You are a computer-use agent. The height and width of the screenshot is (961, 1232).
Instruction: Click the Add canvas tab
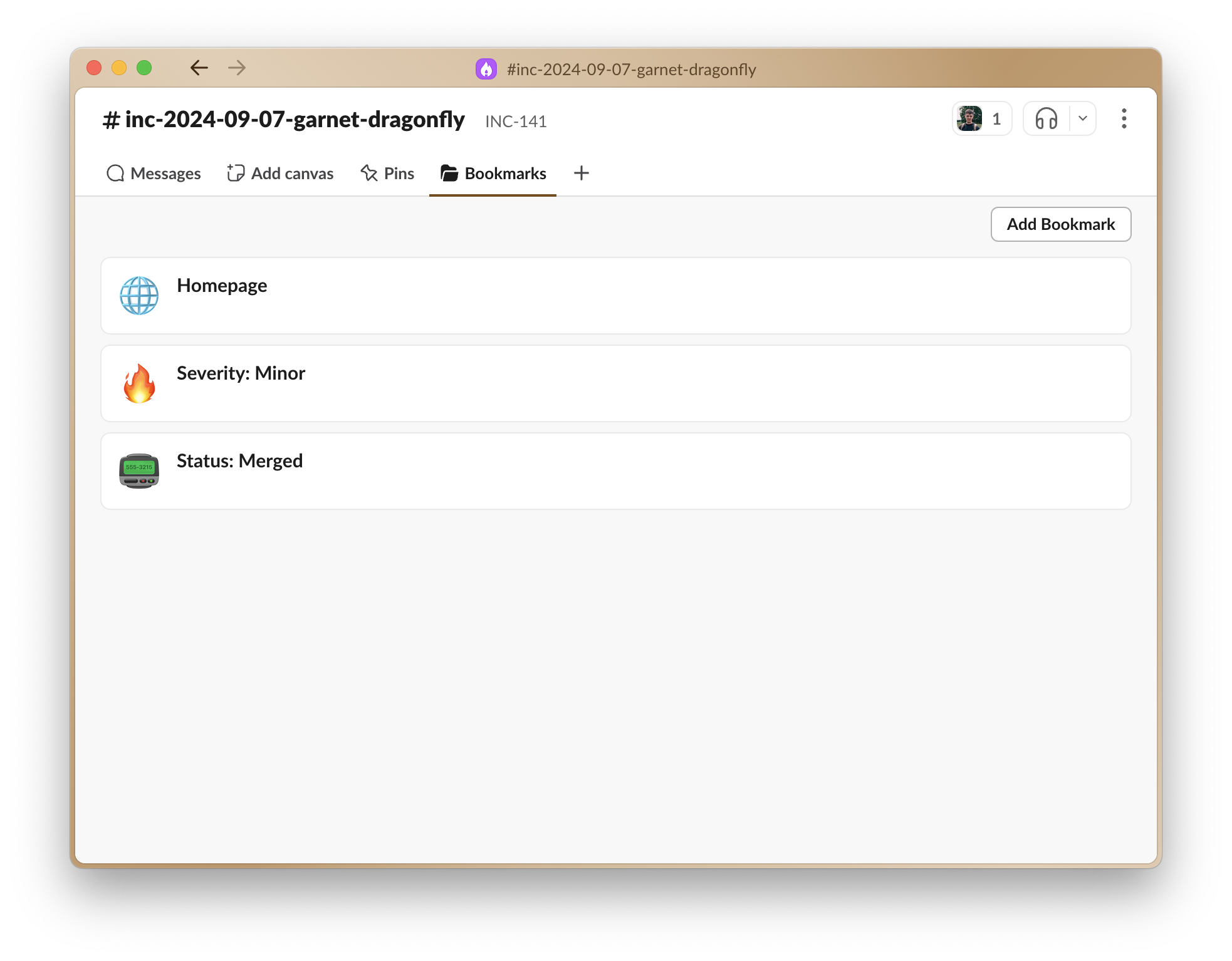(x=280, y=174)
